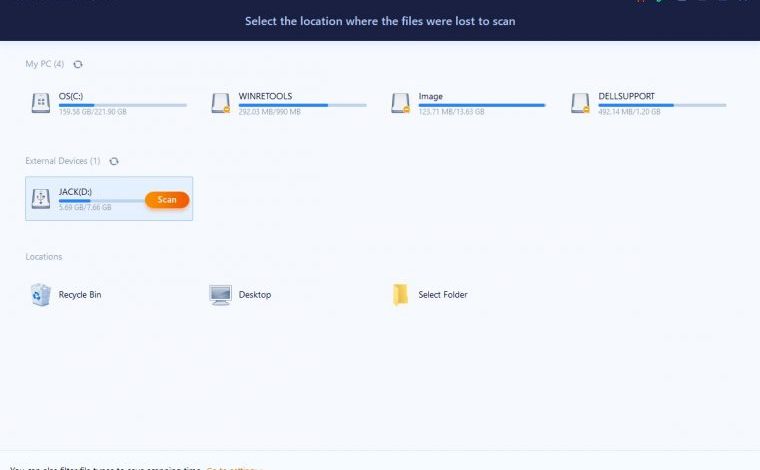Select the Image partition drive icon
Image resolution: width=760 pixels, height=470 pixels.
click(400, 103)
